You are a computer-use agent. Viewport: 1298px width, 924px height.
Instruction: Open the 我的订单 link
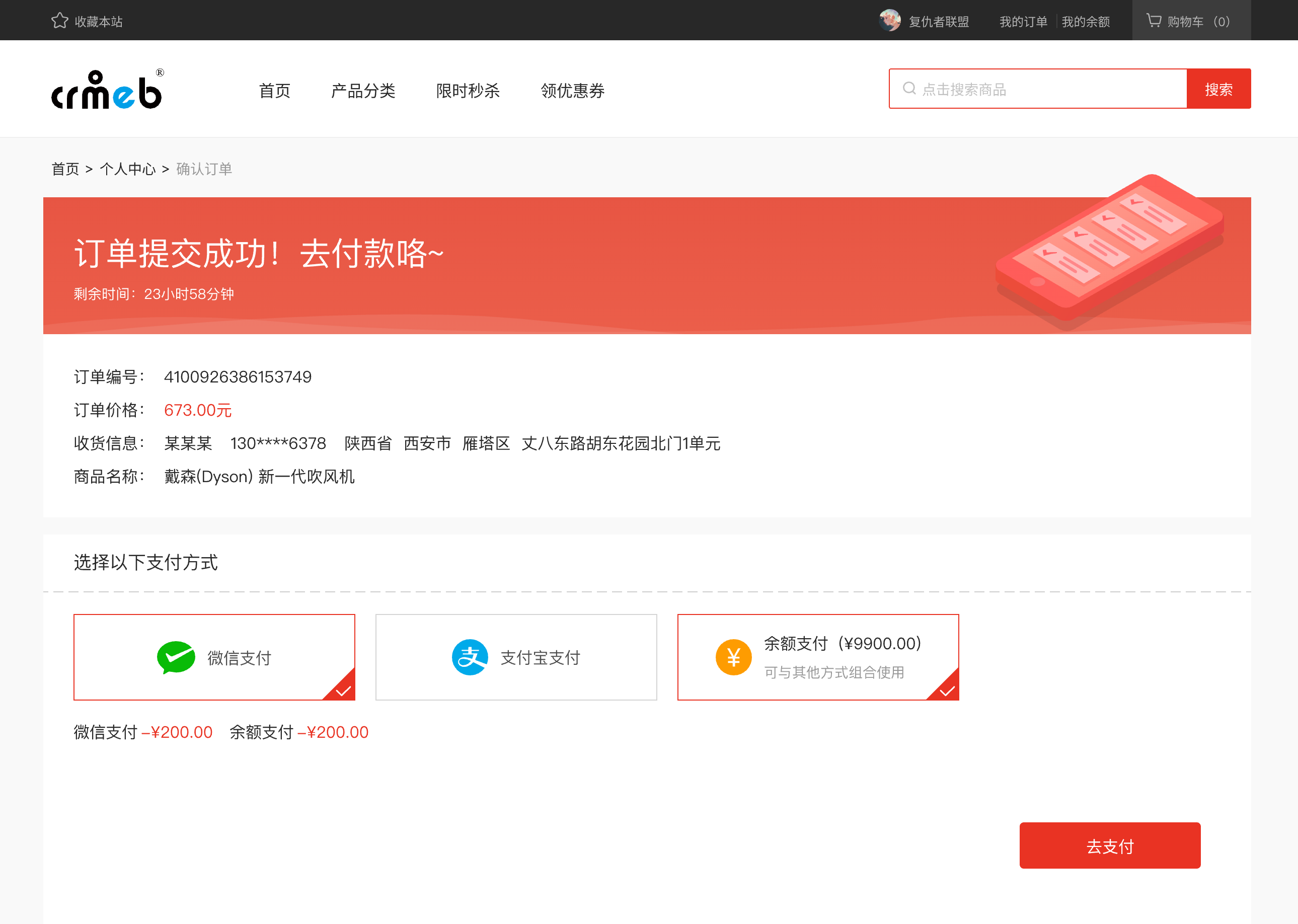coord(1023,22)
